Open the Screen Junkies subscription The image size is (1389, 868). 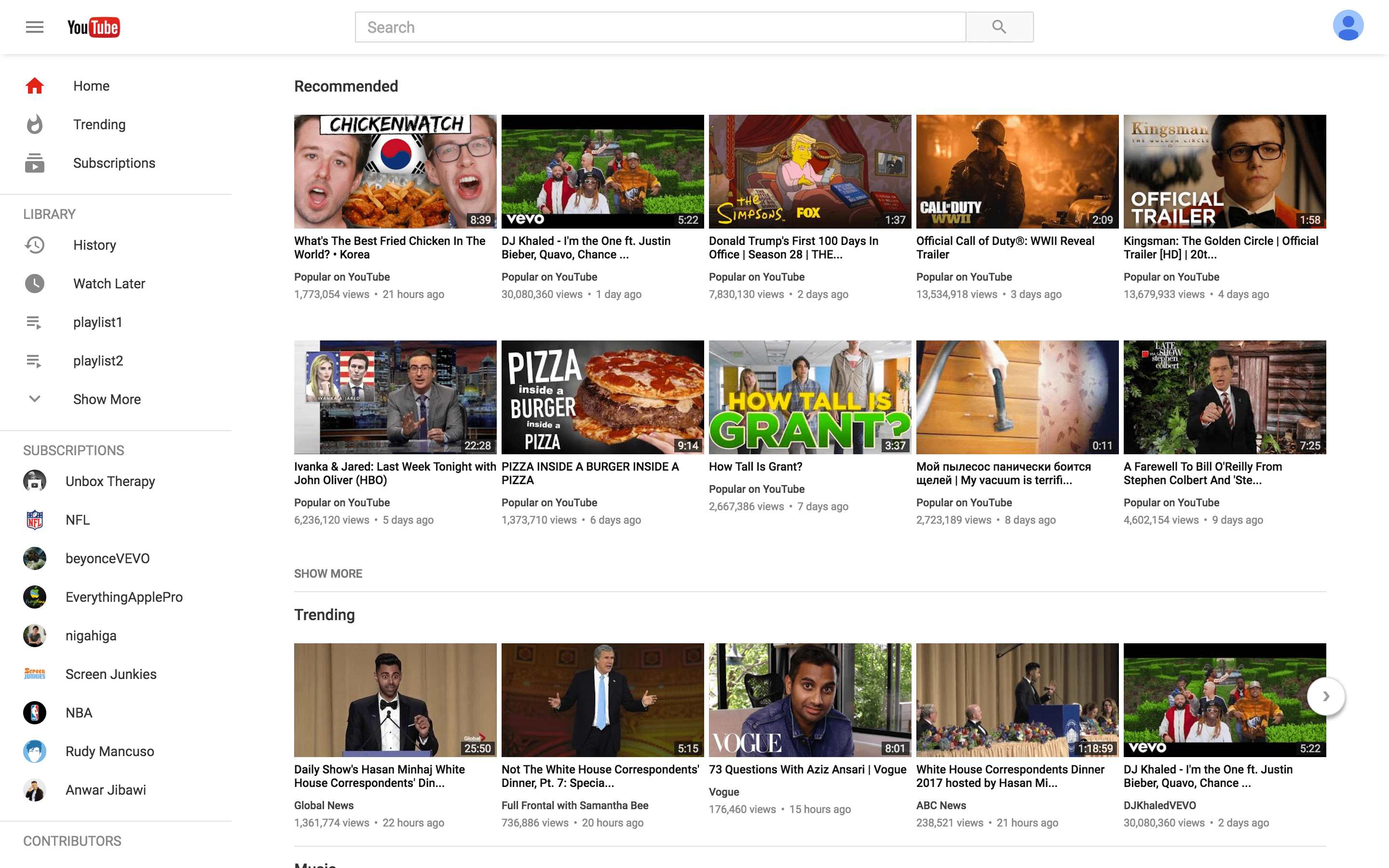click(x=111, y=674)
